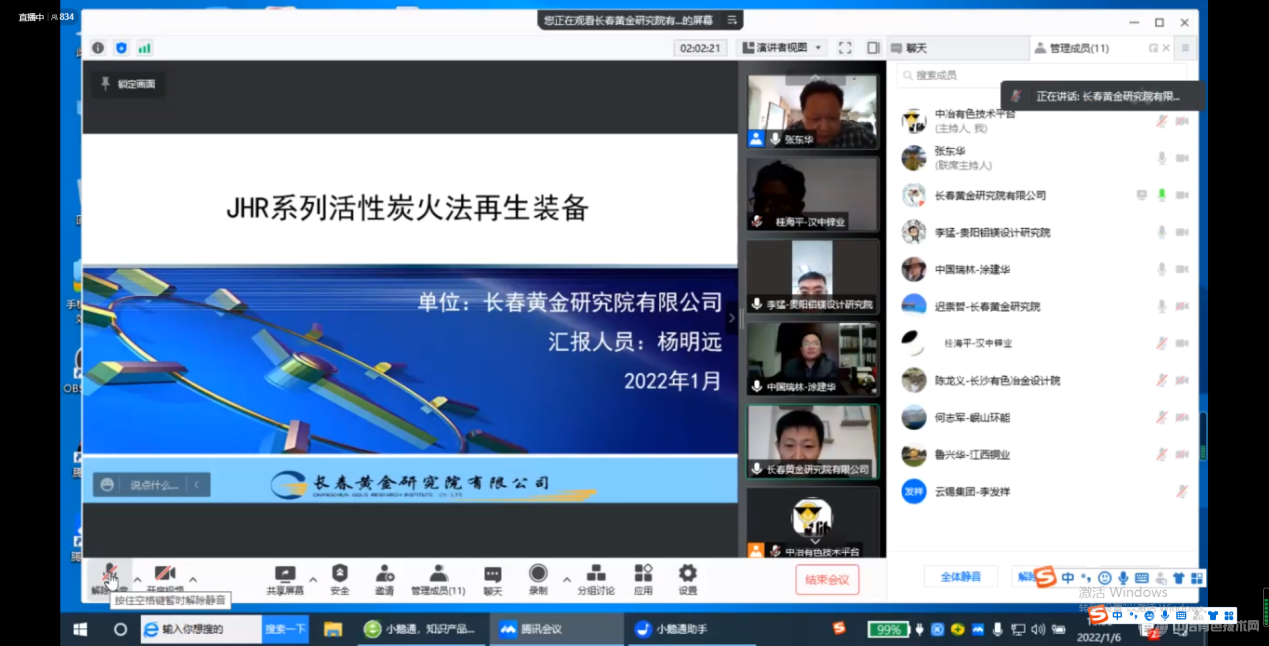Select member 李猛-贵阳铝镁设计研究院 in the list
The image size is (1269, 646).
(1044, 232)
